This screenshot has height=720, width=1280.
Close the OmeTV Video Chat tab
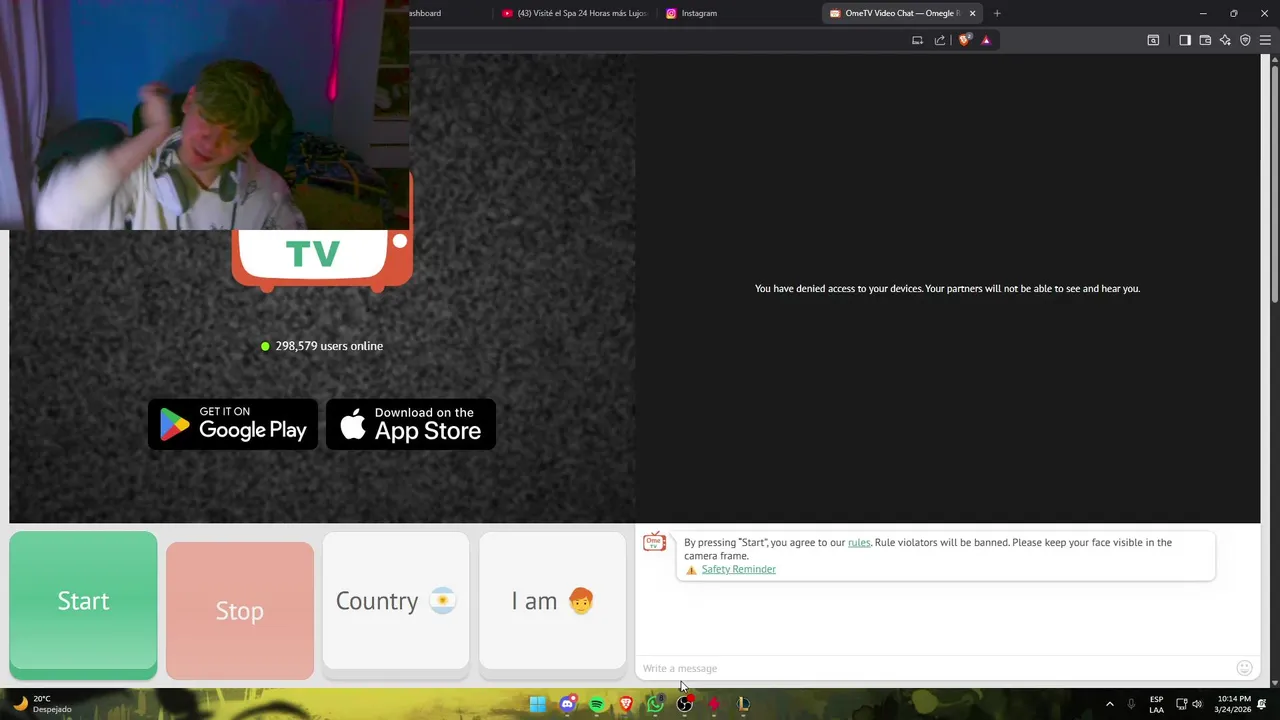972,13
